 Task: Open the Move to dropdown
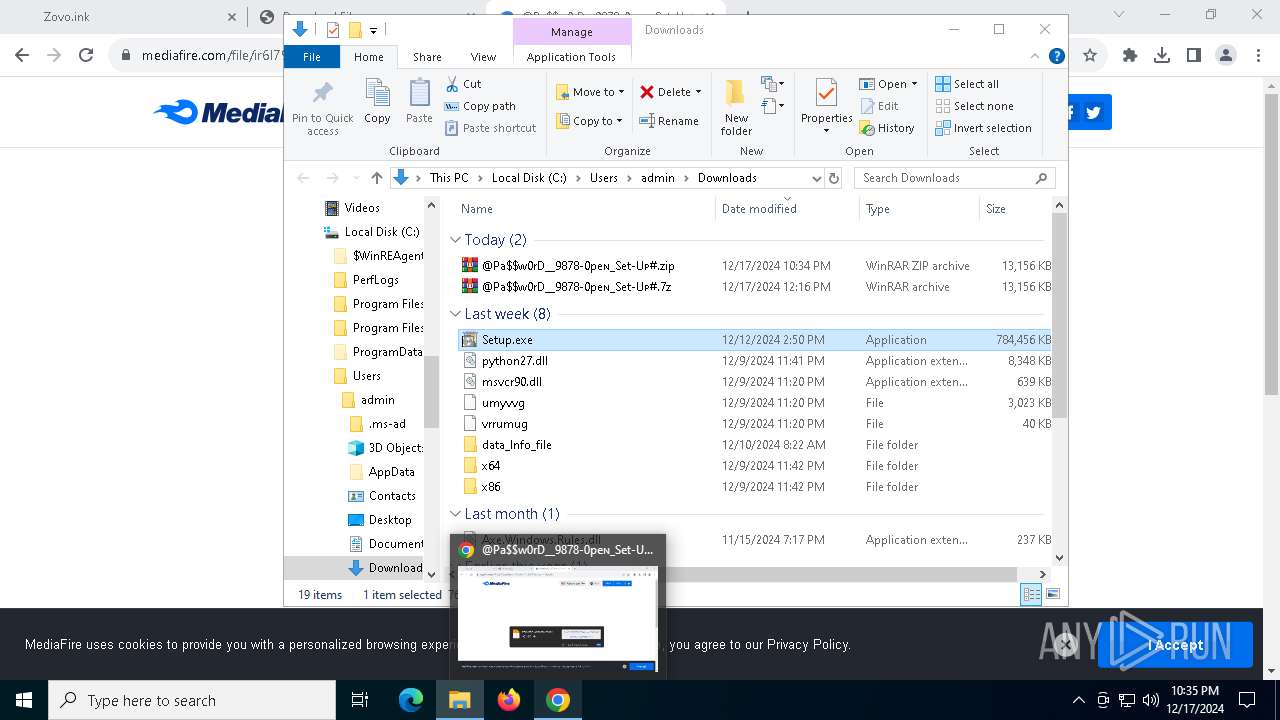click(590, 92)
